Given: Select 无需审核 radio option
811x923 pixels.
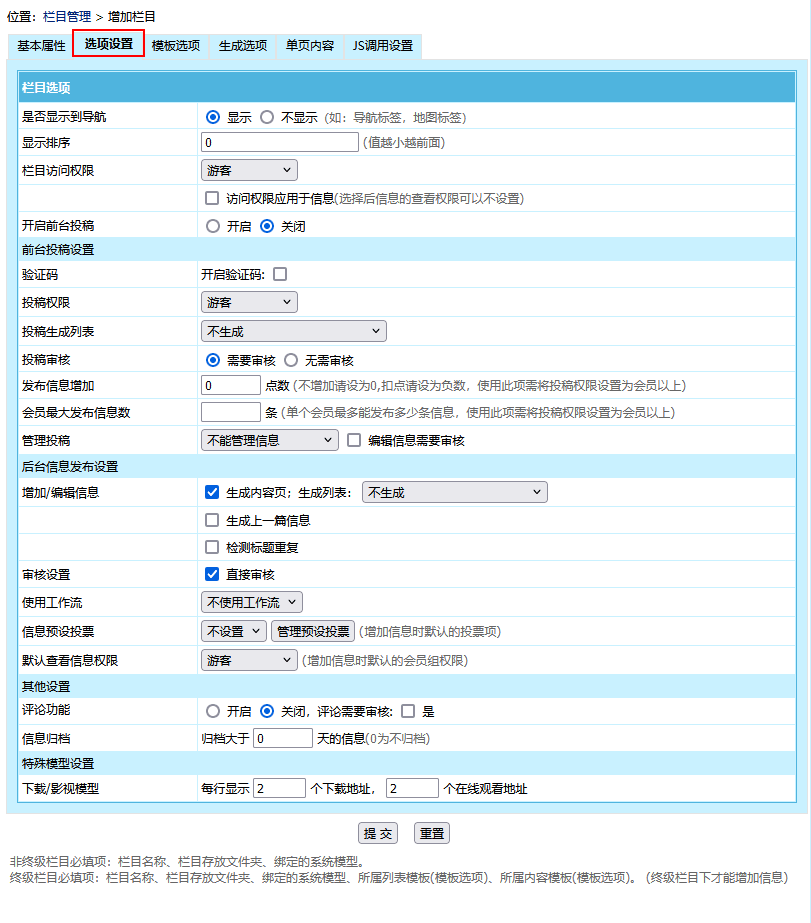Looking at the screenshot, I should pyautogui.click(x=291, y=360).
